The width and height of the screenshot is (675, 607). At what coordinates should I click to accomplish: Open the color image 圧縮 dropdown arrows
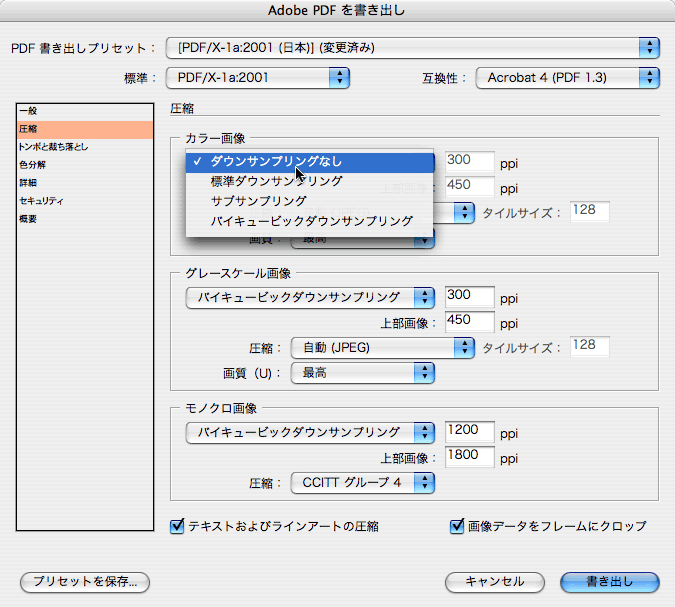pyautogui.click(x=464, y=213)
